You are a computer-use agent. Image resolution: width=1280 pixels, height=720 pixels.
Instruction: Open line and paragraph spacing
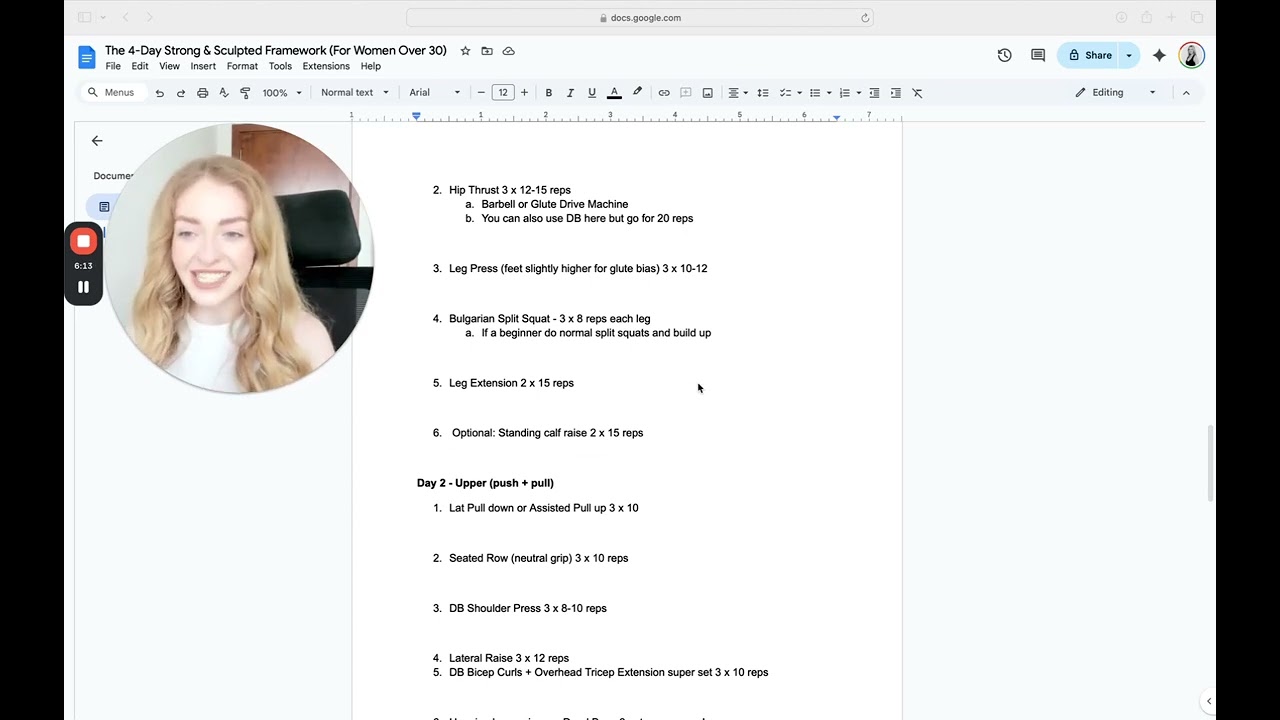click(x=763, y=93)
